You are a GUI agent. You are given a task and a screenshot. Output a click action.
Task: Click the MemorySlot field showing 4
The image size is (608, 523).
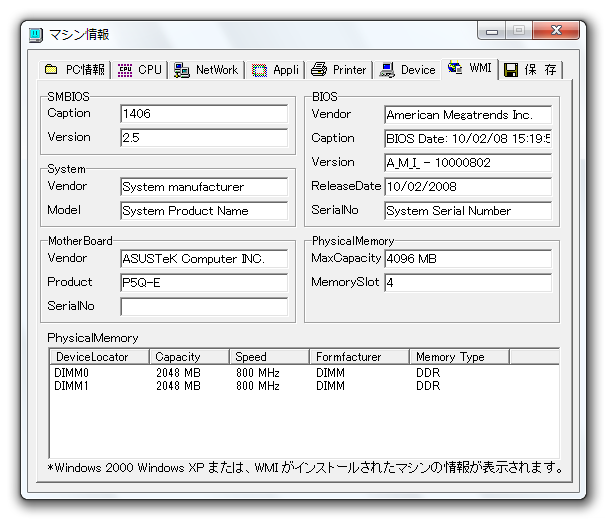click(468, 283)
